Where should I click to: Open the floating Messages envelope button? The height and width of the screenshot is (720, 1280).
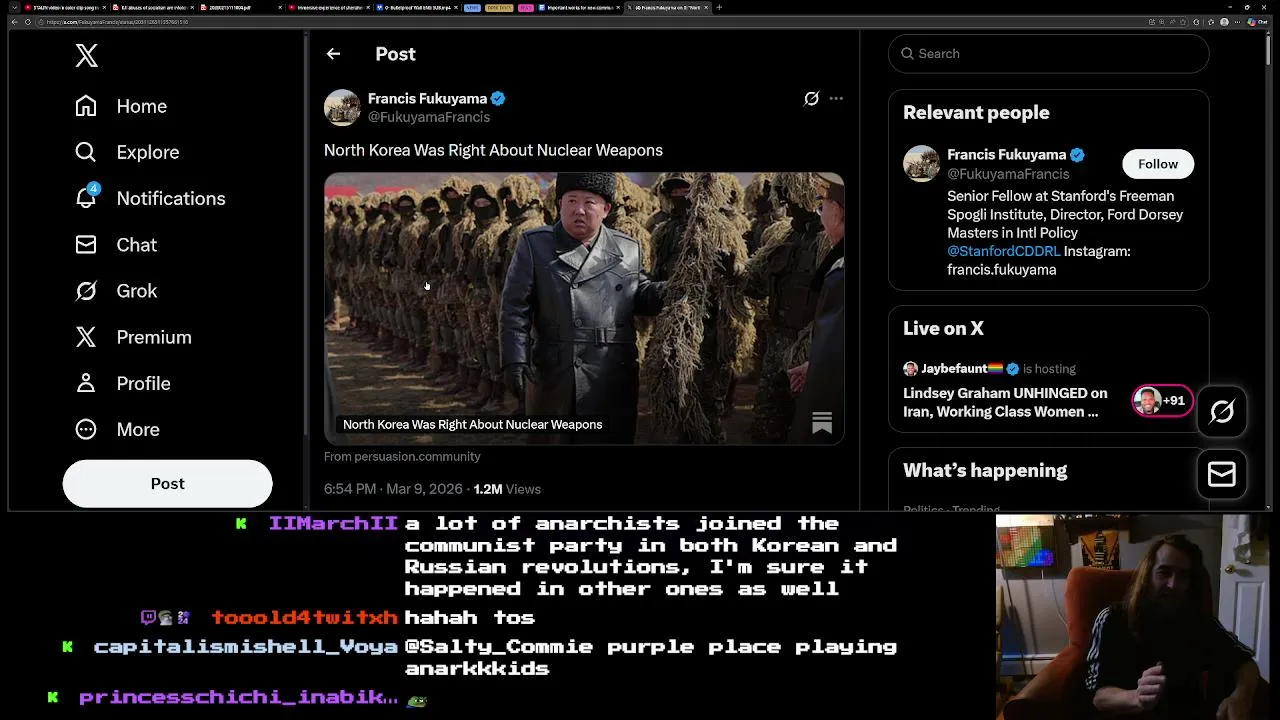[1222, 473]
